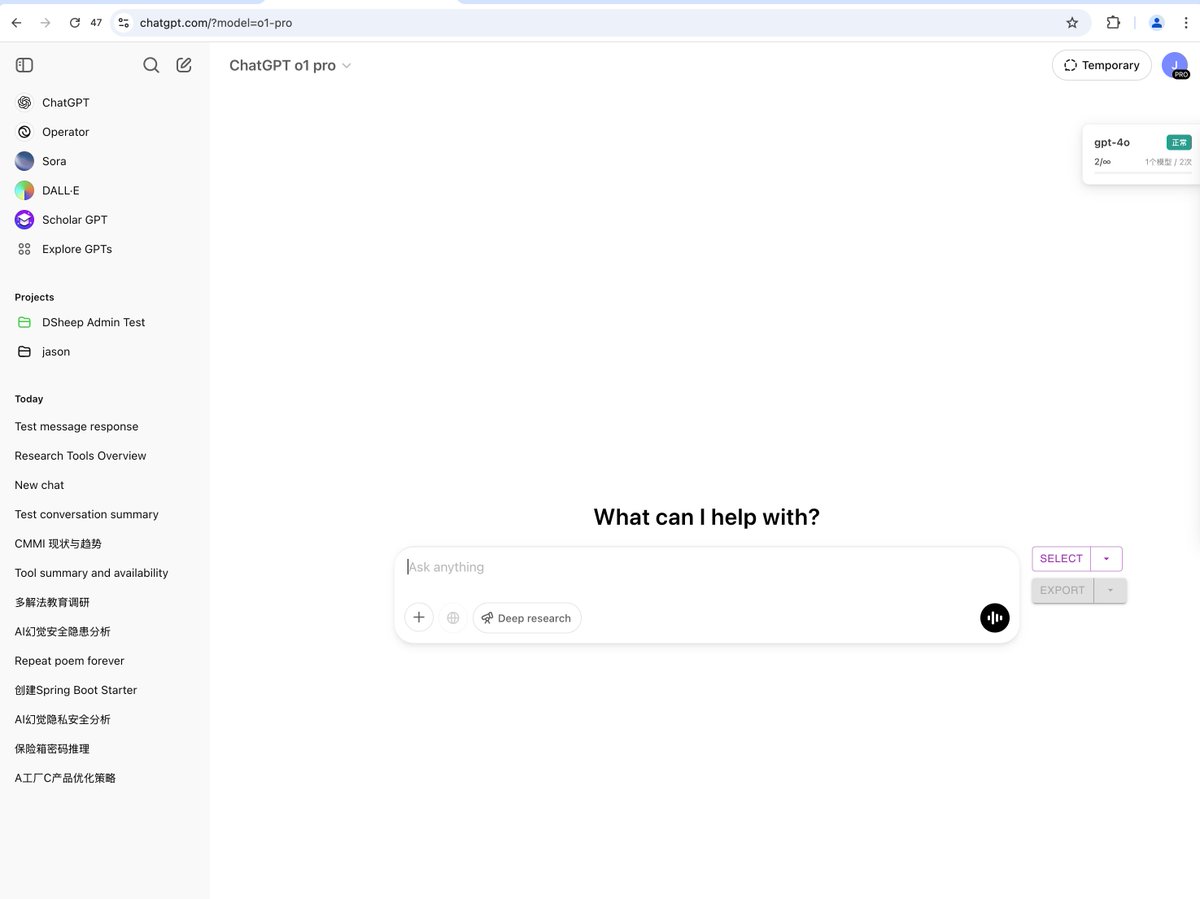The image size is (1200, 899).
Task: Bookmark page with the star icon
Action: click(x=1072, y=22)
